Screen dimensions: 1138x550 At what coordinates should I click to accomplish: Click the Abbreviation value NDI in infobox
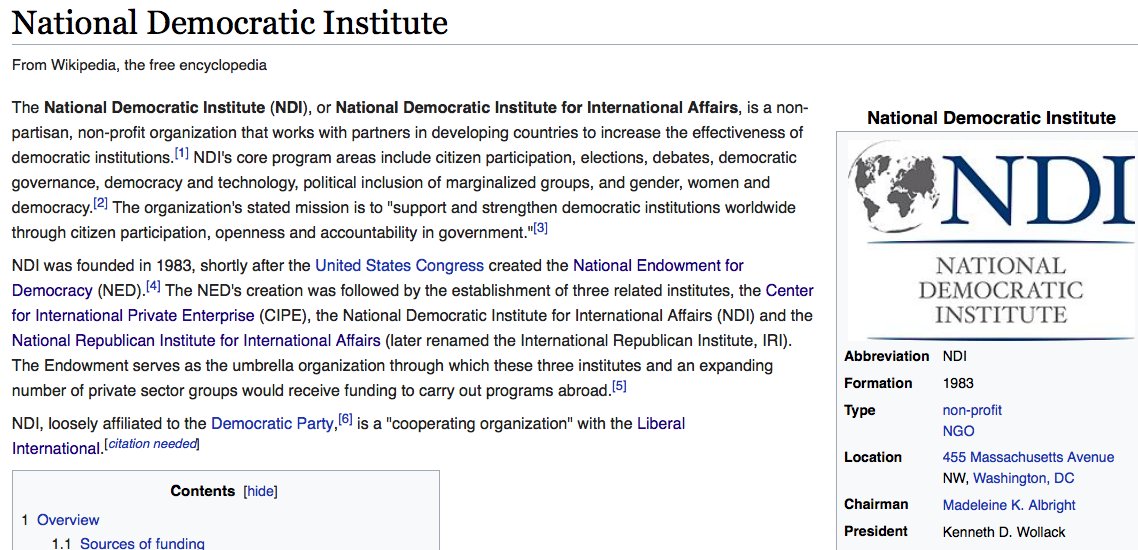(x=954, y=356)
